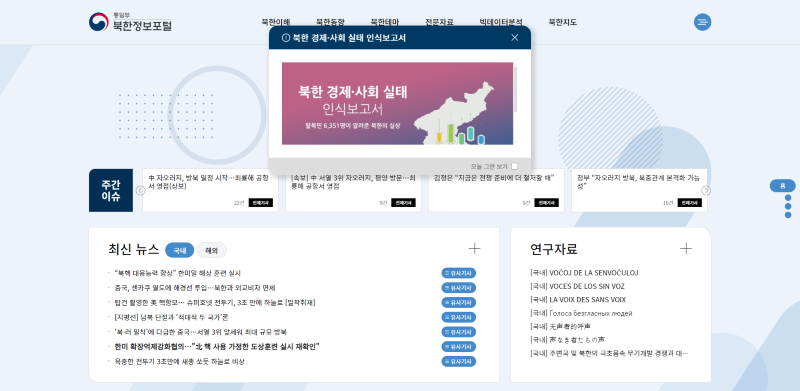Screen dimensions: 800x391
Task: Open article [지평선] 남북 단절과 '적대적 두 국가'론
Action: pos(171,317)
